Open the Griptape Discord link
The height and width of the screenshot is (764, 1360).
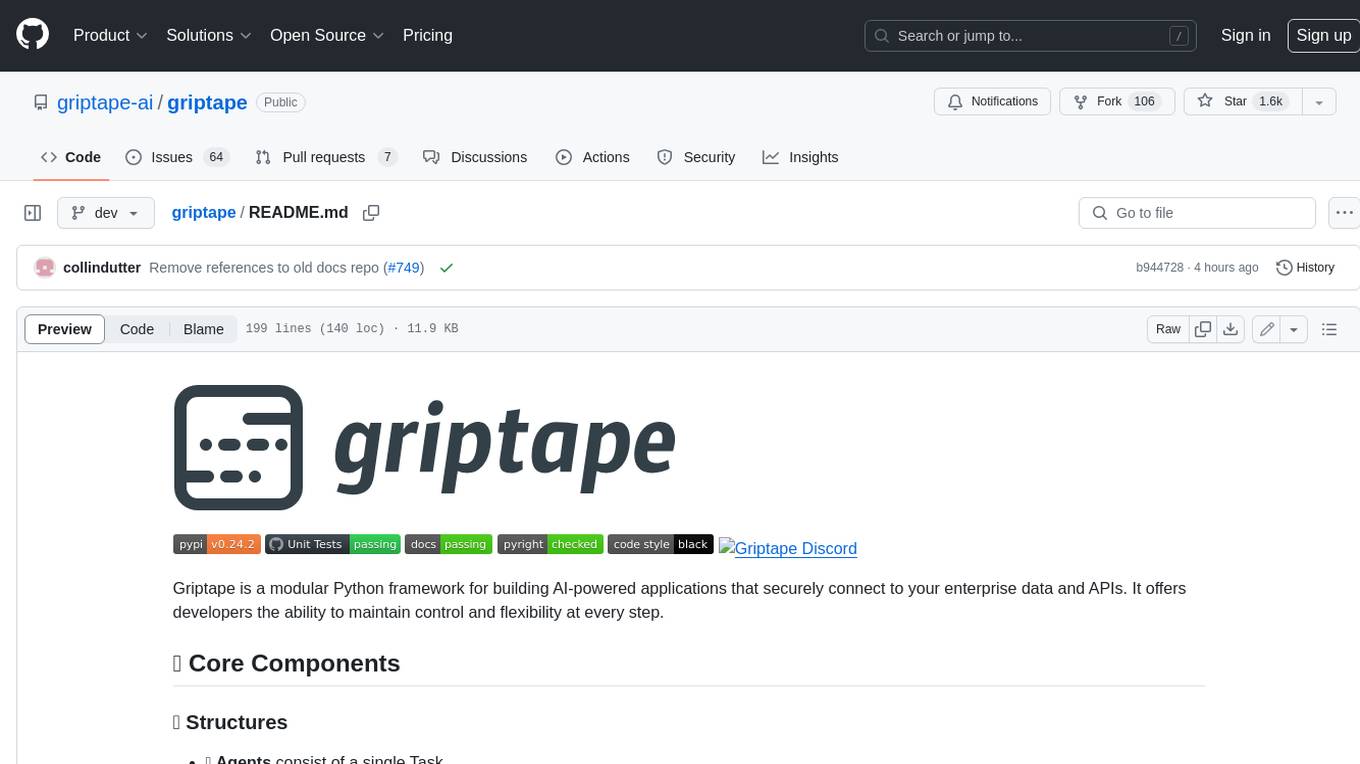pyautogui.click(x=788, y=548)
